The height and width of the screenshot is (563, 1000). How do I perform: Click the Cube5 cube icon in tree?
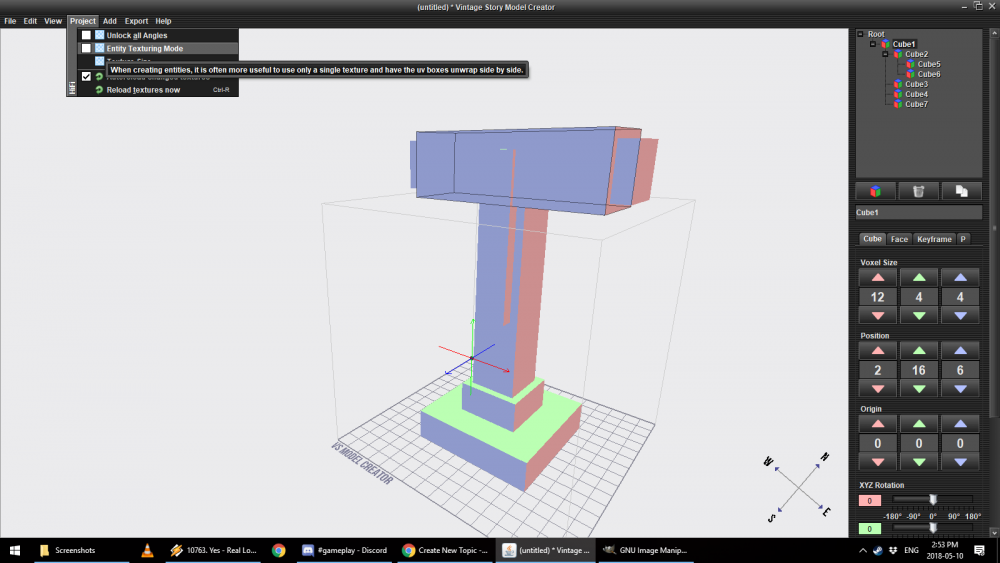click(909, 64)
